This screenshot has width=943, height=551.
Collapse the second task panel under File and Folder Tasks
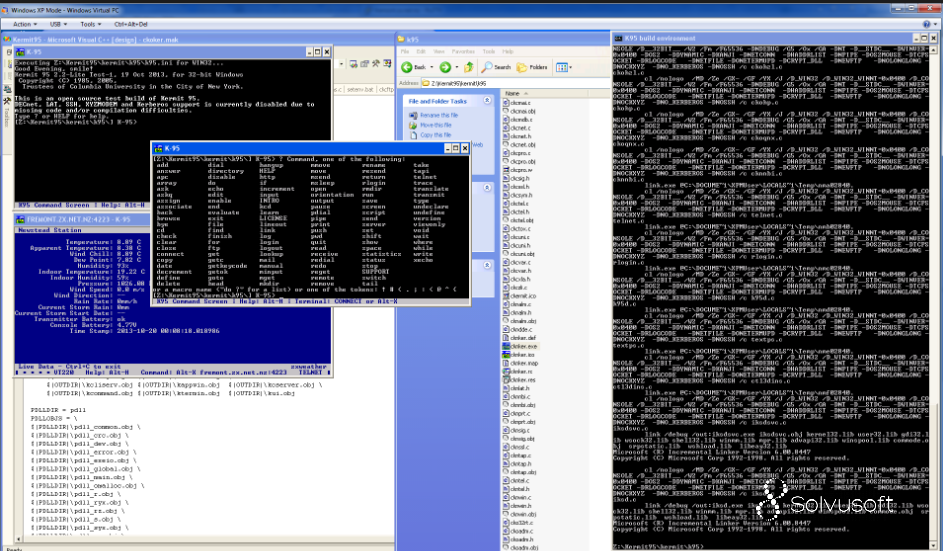tap(487, 188)
